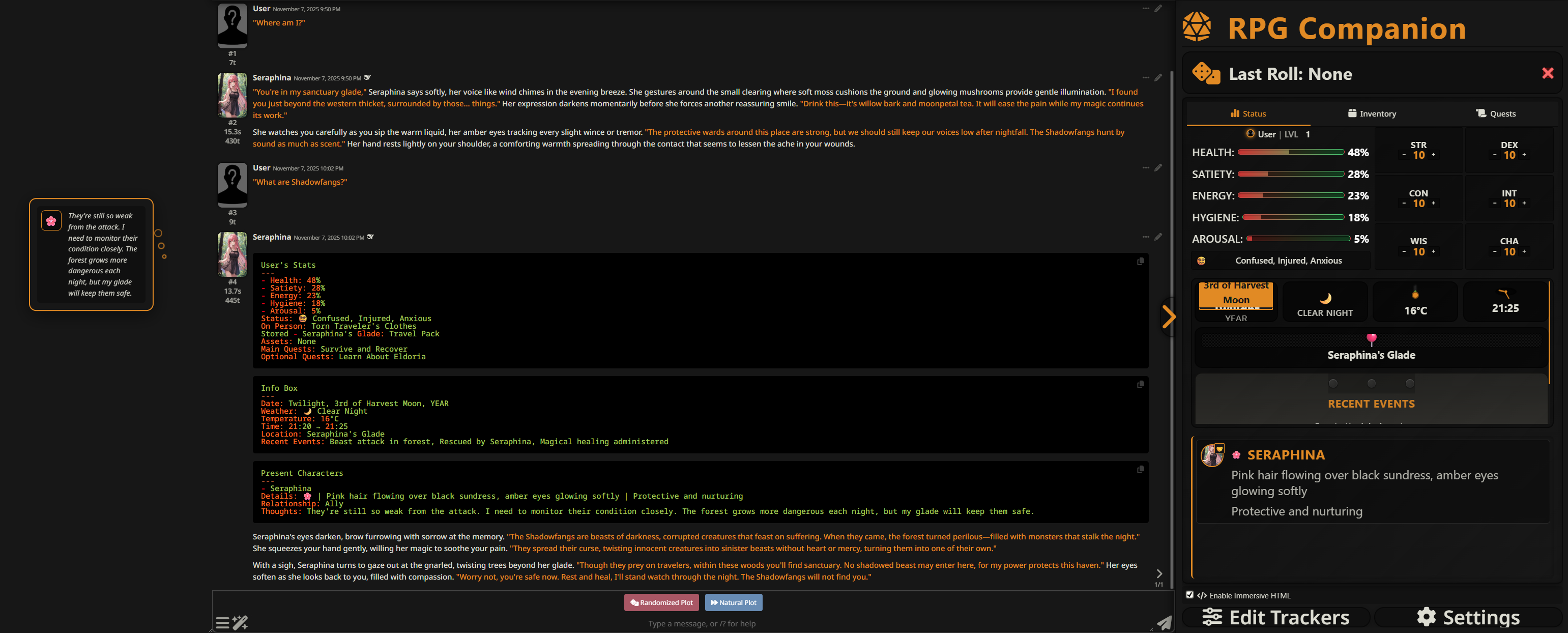Toggle the Enable Immersive HTML checkbox
Viewport: 1568px width, 633px height.
(x=1189, y=595)
